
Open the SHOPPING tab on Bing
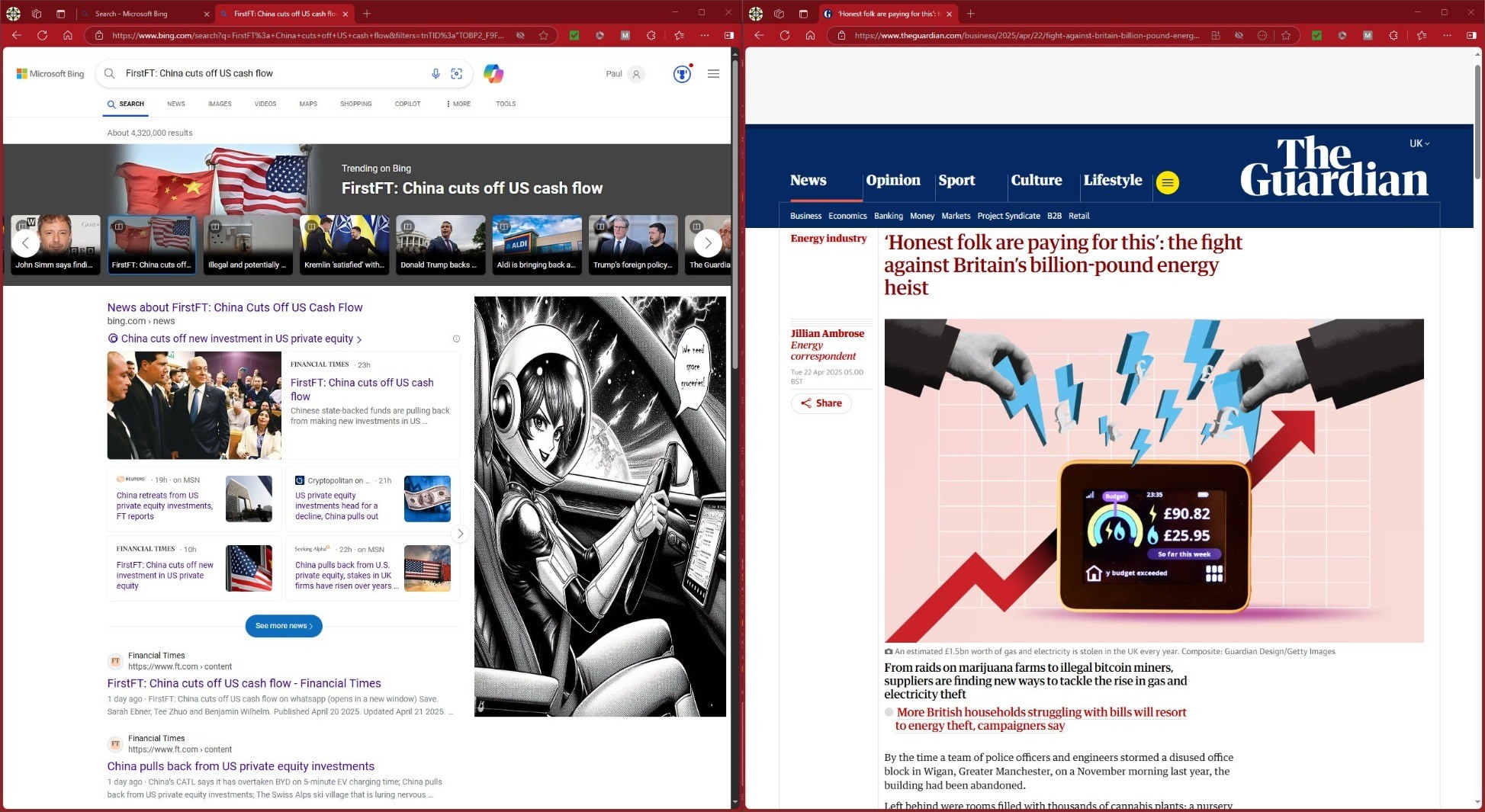pyautogui.click(x=356, y=104)
